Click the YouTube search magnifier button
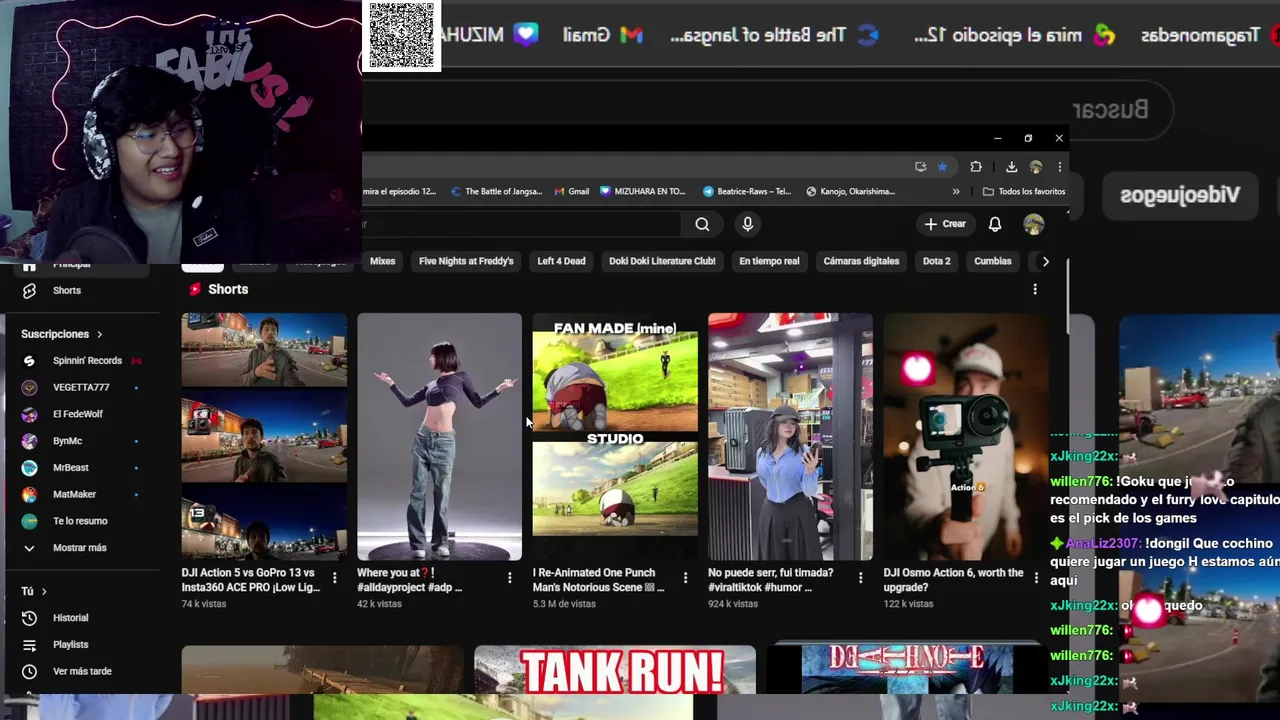The image size is (1280, 720). (702, 224)
